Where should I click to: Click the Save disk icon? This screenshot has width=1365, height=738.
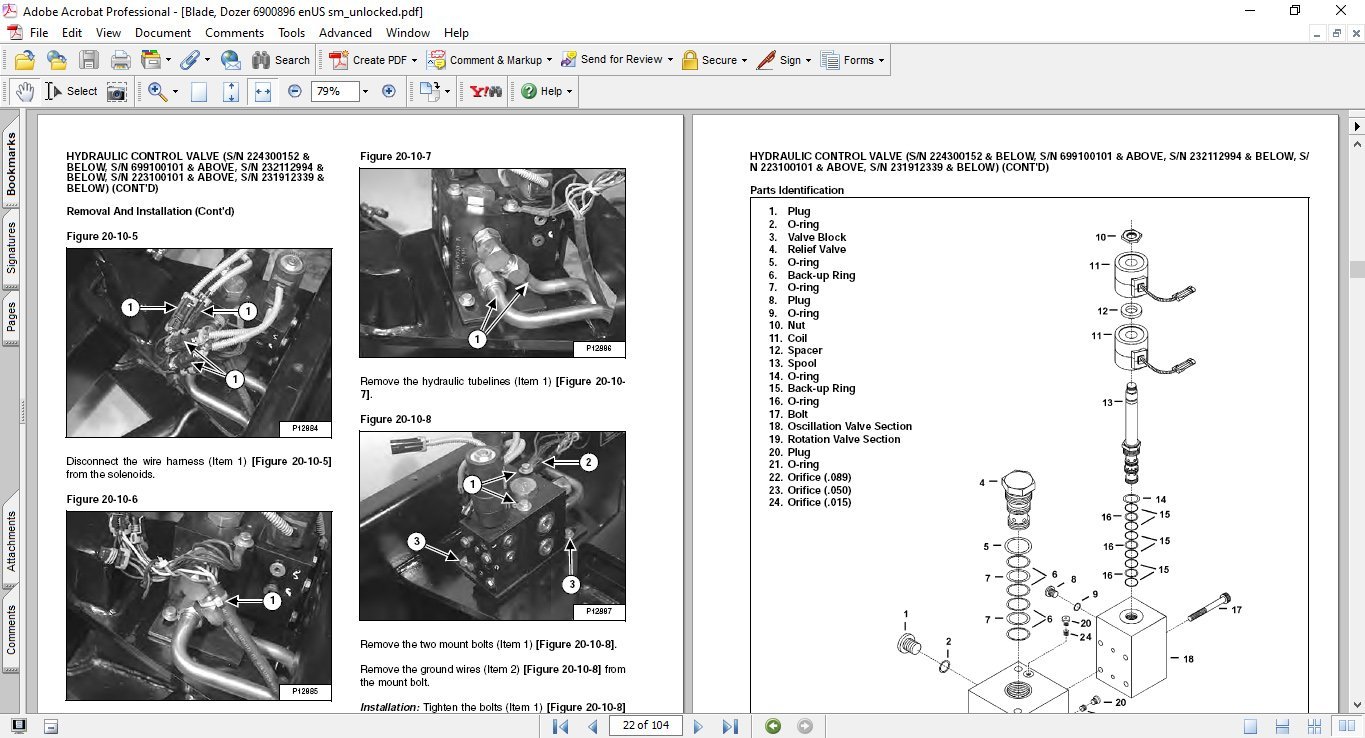[x=88, y=60]
